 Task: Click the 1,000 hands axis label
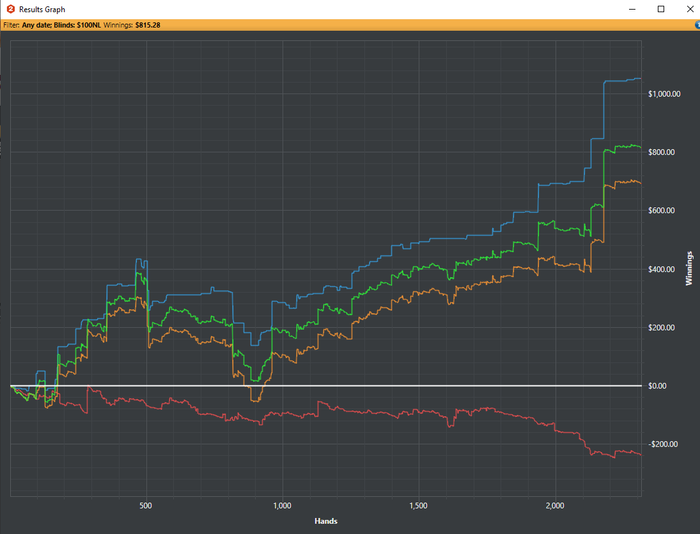pyautogui.click(x=282, y=506)
